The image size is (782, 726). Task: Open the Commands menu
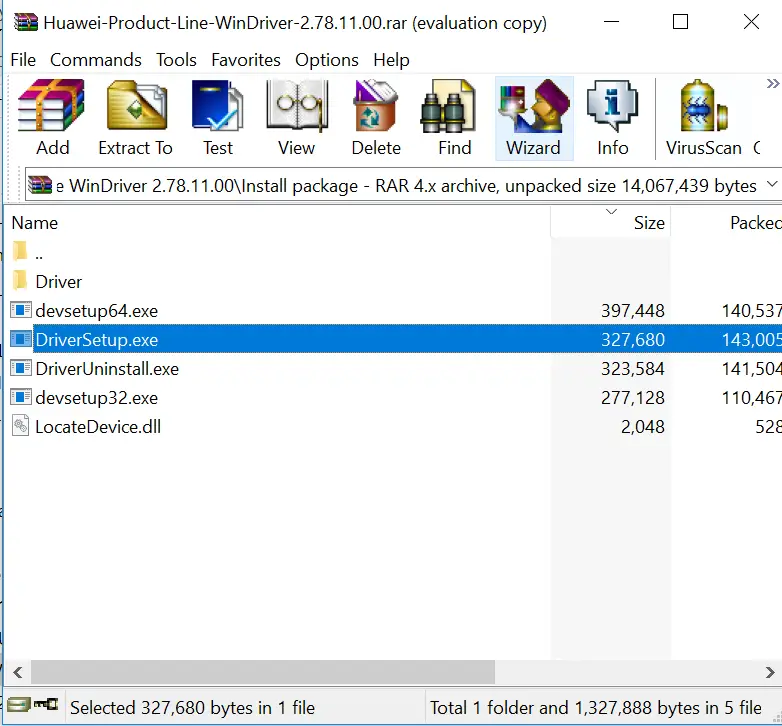click(96, 60)
